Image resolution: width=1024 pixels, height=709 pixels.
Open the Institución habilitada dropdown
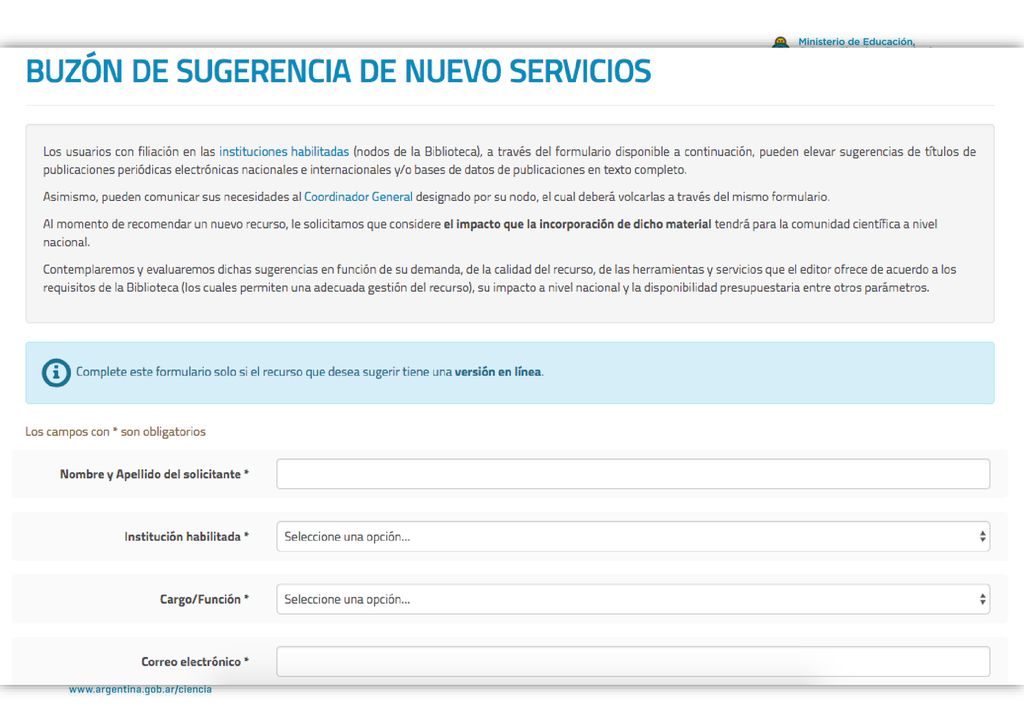(x=633, y=537)
